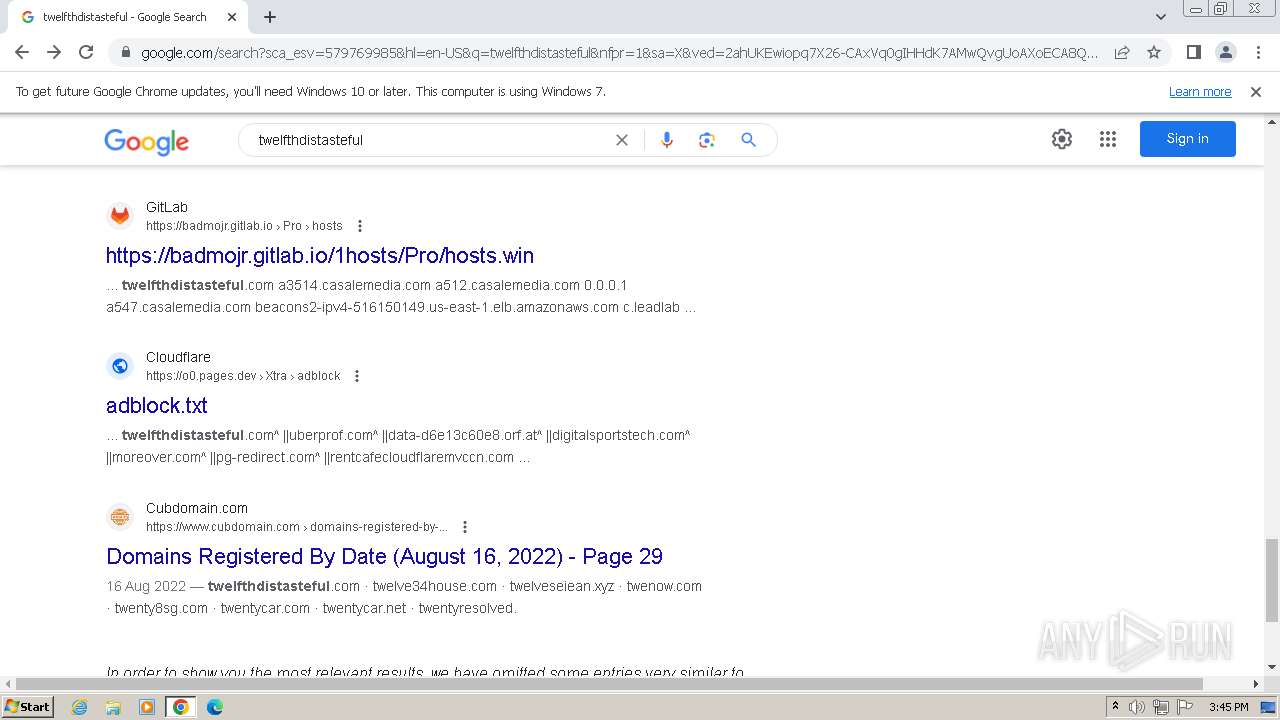Go back to the previous page
Screen dimensions: 1280x720
click(x=22, y=52)
